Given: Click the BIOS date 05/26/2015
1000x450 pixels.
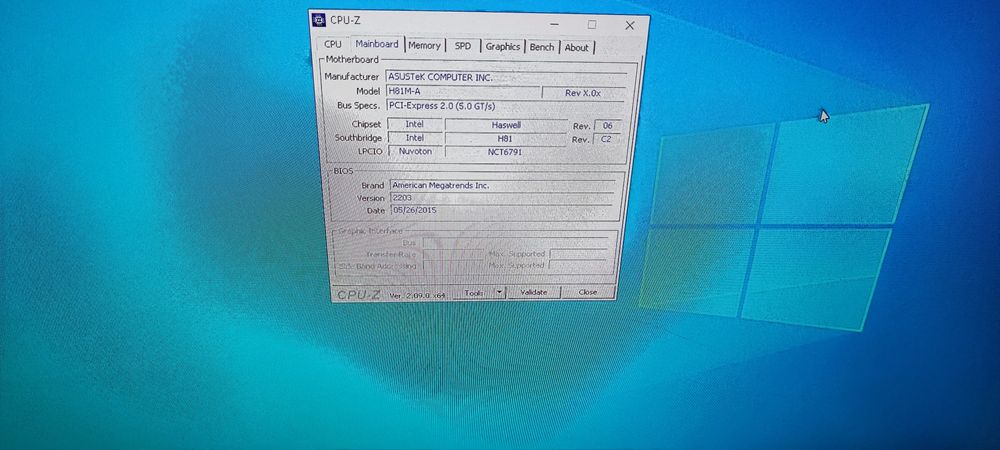Looking at the screenshot, I should [x=502, y=210].
